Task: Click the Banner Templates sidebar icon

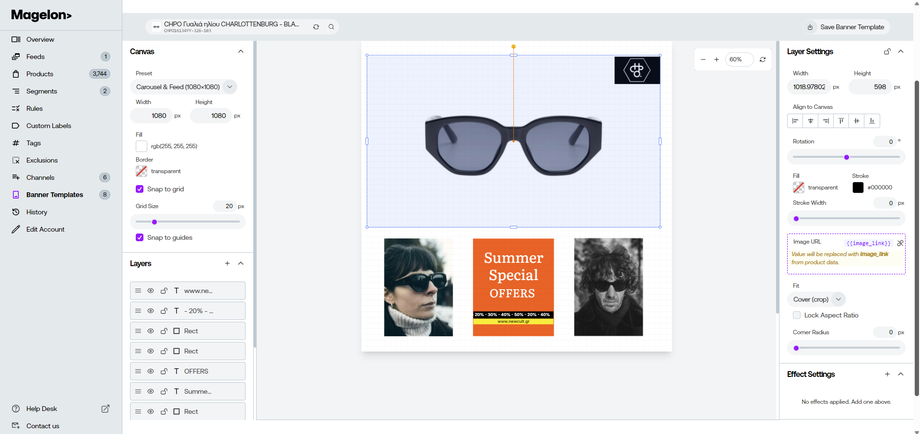Action: pos(15,195)
